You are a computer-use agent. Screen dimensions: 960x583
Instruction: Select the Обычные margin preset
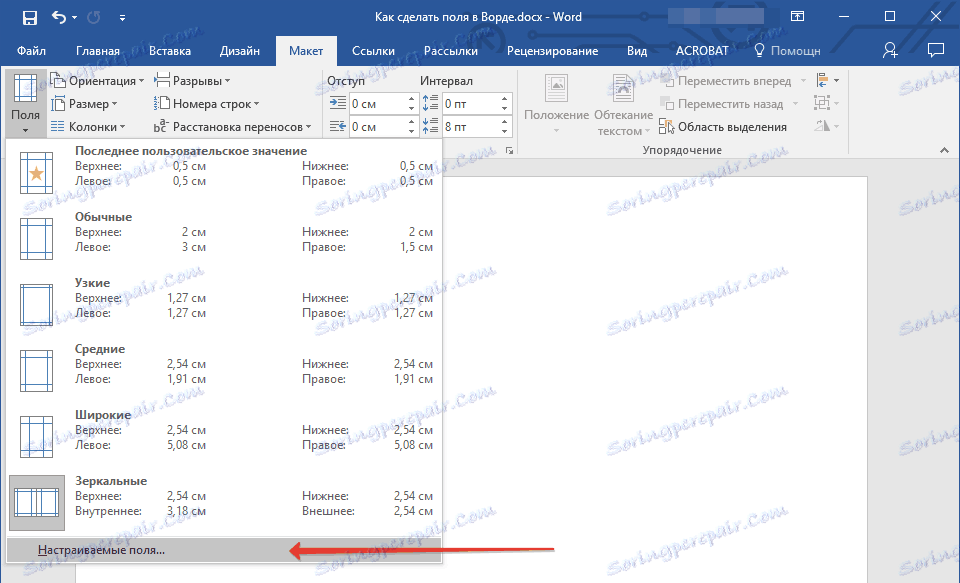tap(224, 238)
